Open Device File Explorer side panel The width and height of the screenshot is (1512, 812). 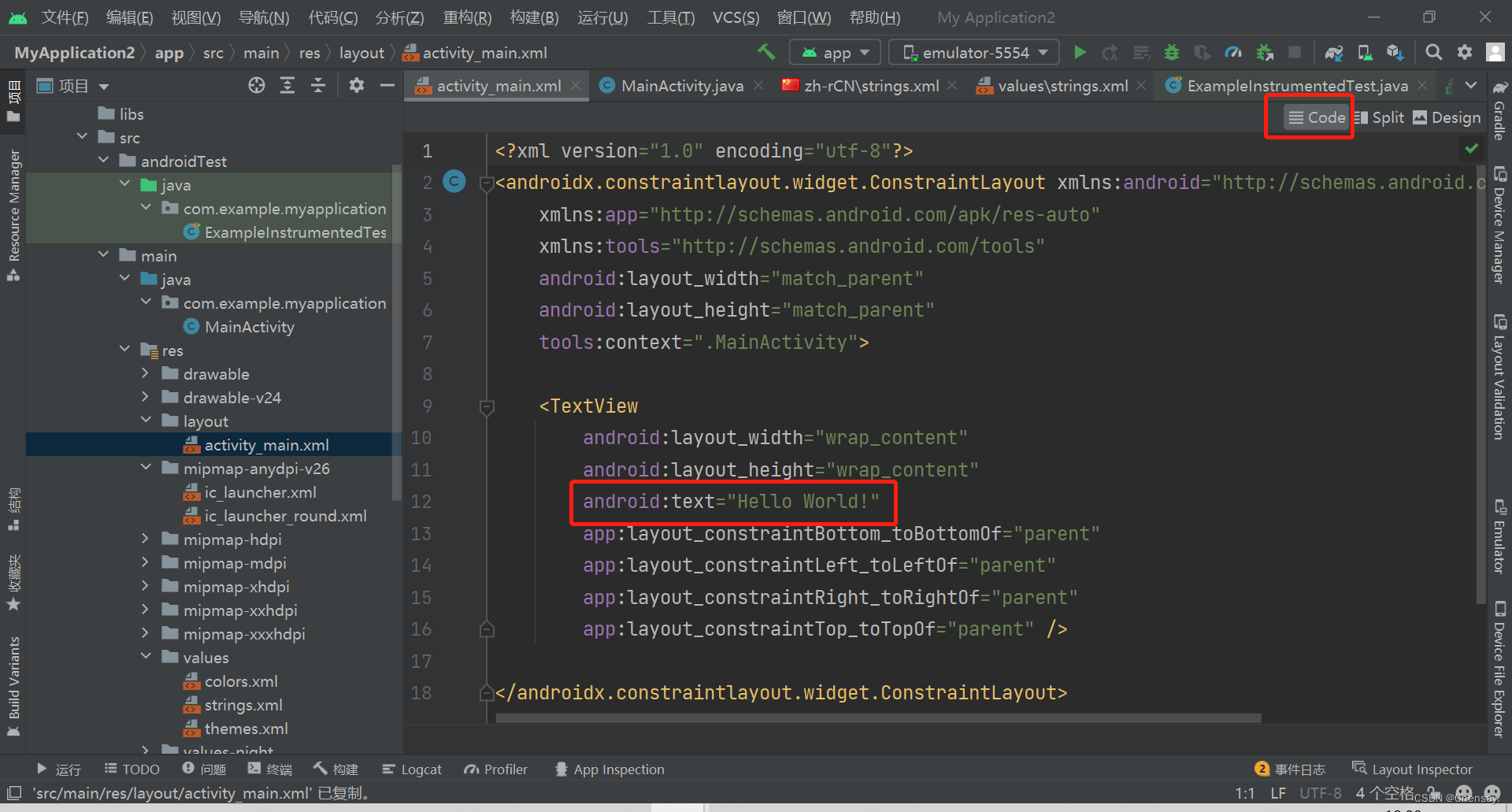click(x=1499, y=669)
